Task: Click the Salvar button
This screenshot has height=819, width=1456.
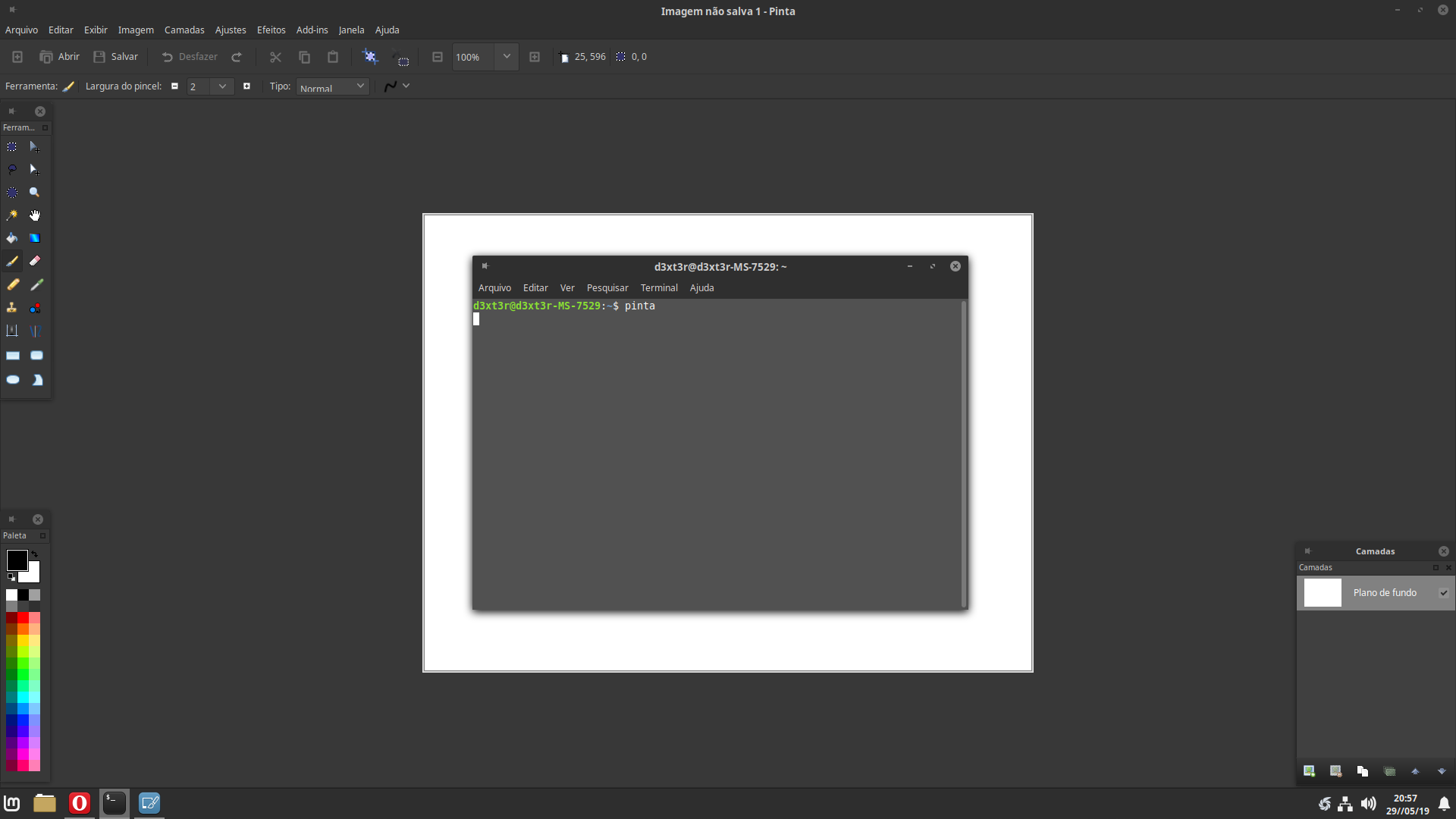Action: point(116,57)
